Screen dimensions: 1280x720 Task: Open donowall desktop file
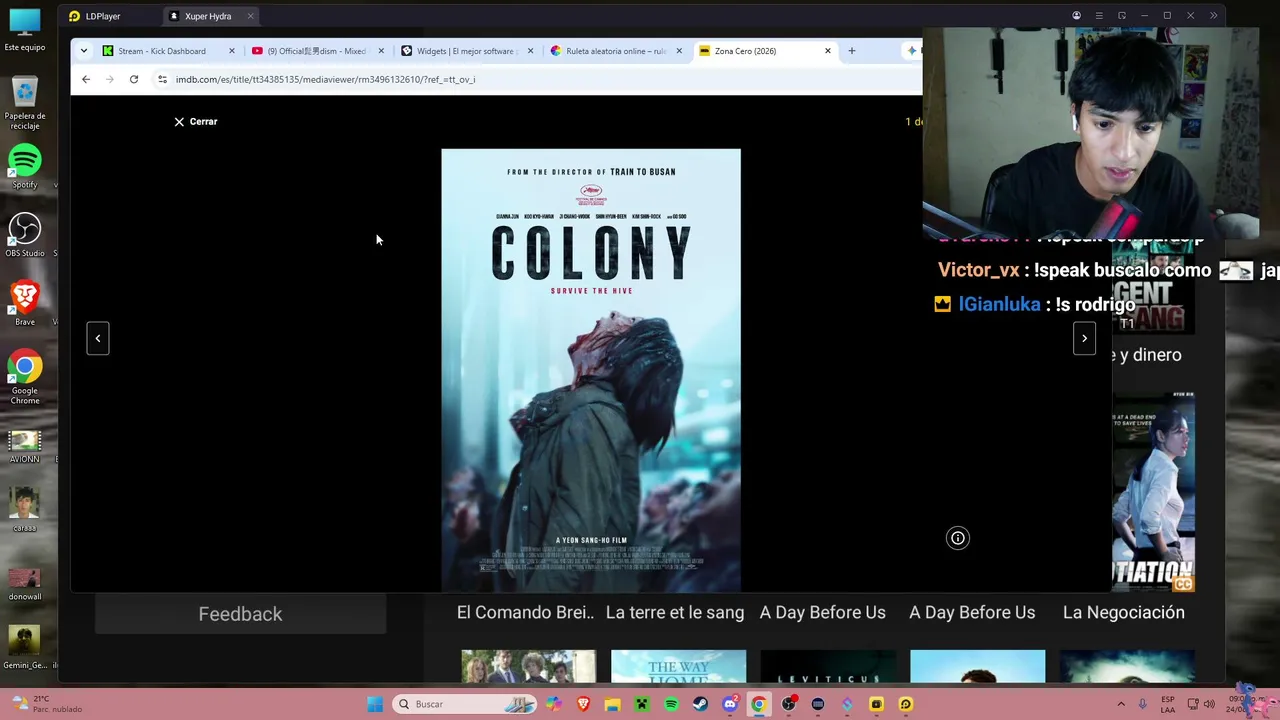[25, 585]
